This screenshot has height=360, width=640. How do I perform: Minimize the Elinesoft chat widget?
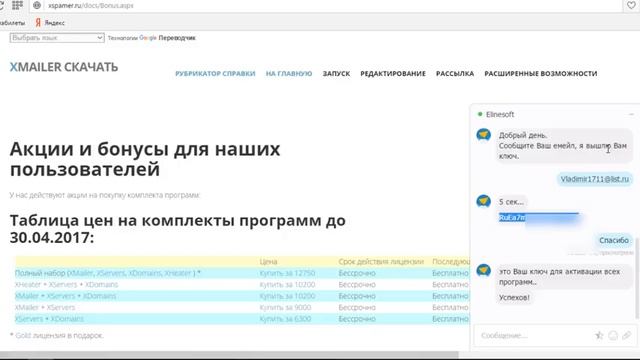click(631, 114)
